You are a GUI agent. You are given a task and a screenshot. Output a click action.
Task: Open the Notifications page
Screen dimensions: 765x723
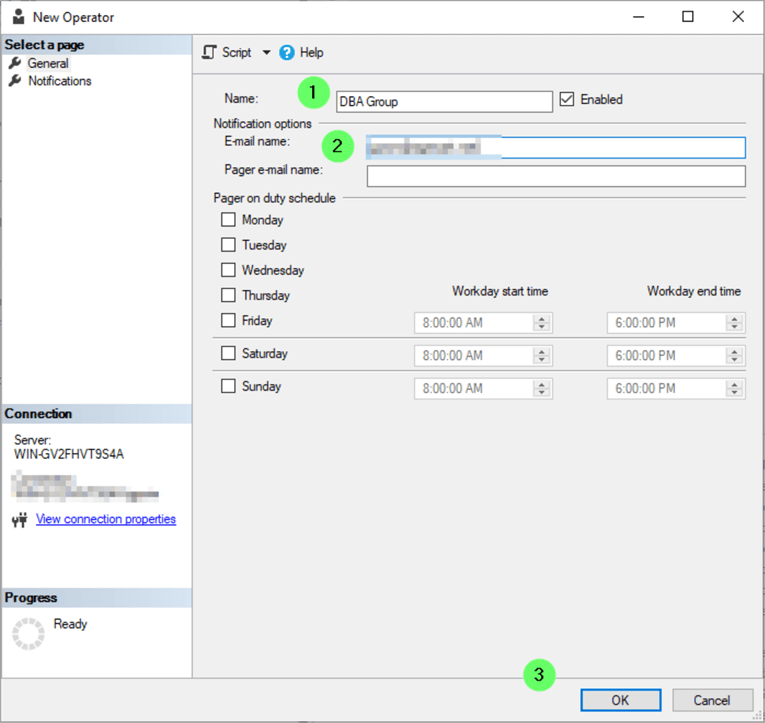click(59, 81)
